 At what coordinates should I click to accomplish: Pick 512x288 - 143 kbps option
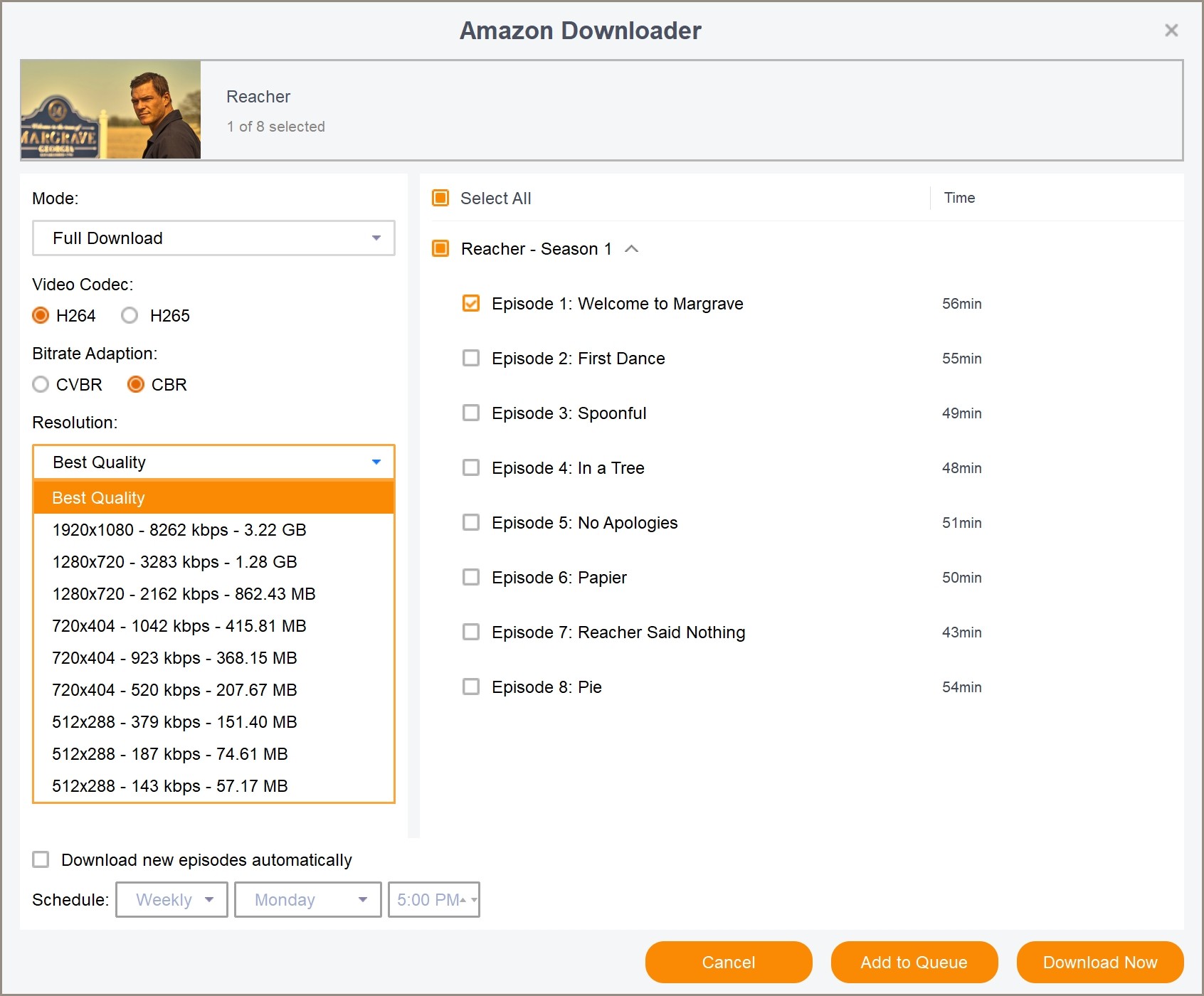[x=169, y=786]
